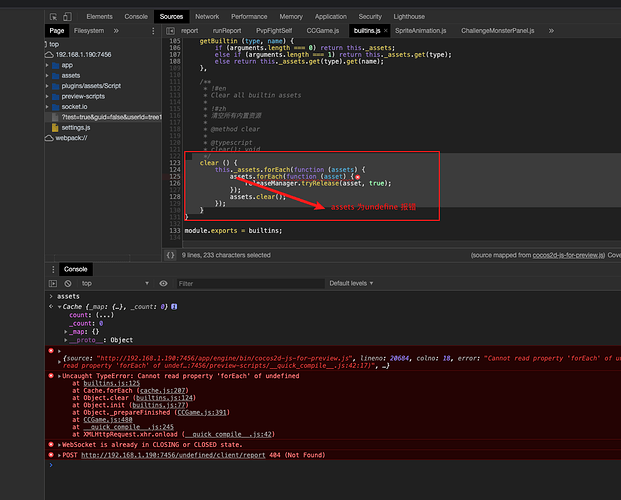The image size is (621, 500).
Task: Click the eye live expression icon
Action: (x=165, y=283)
